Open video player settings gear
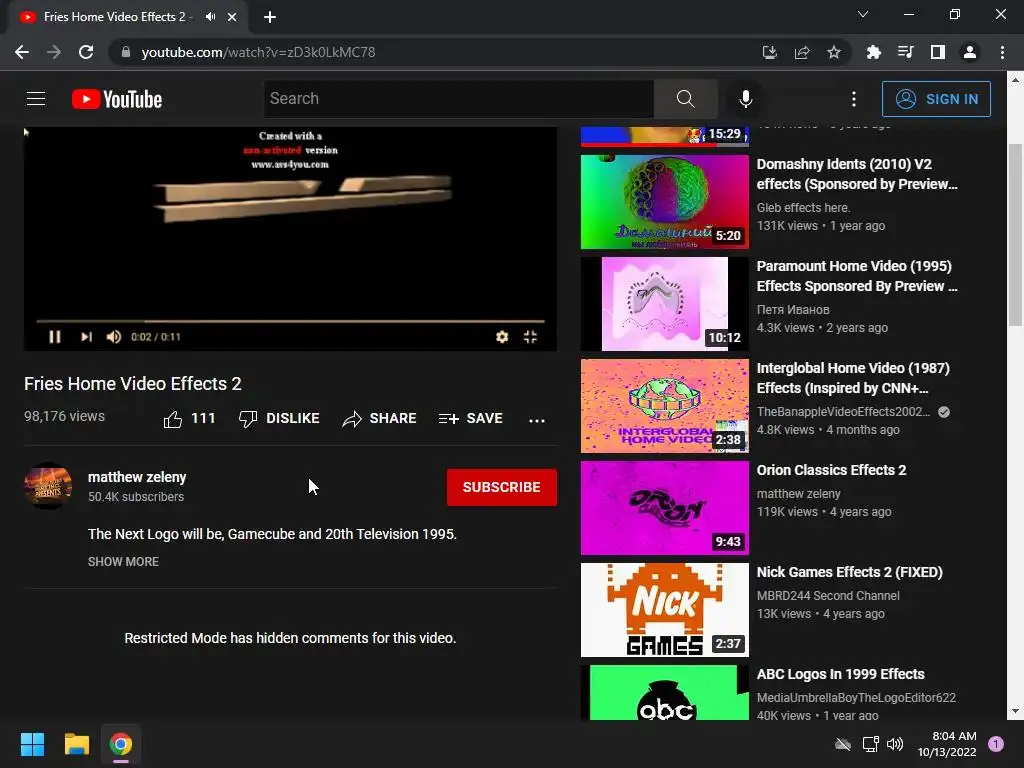 coord(502,336)
